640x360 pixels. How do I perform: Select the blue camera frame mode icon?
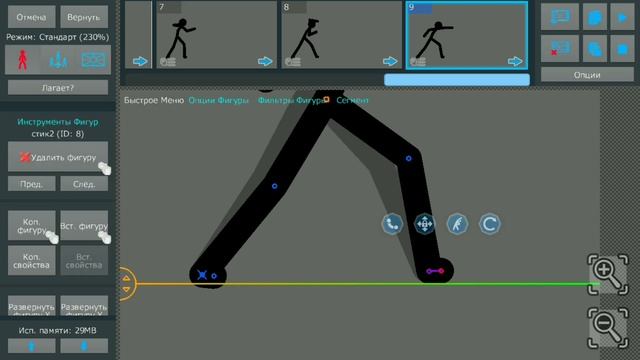[x=93, y=60]
